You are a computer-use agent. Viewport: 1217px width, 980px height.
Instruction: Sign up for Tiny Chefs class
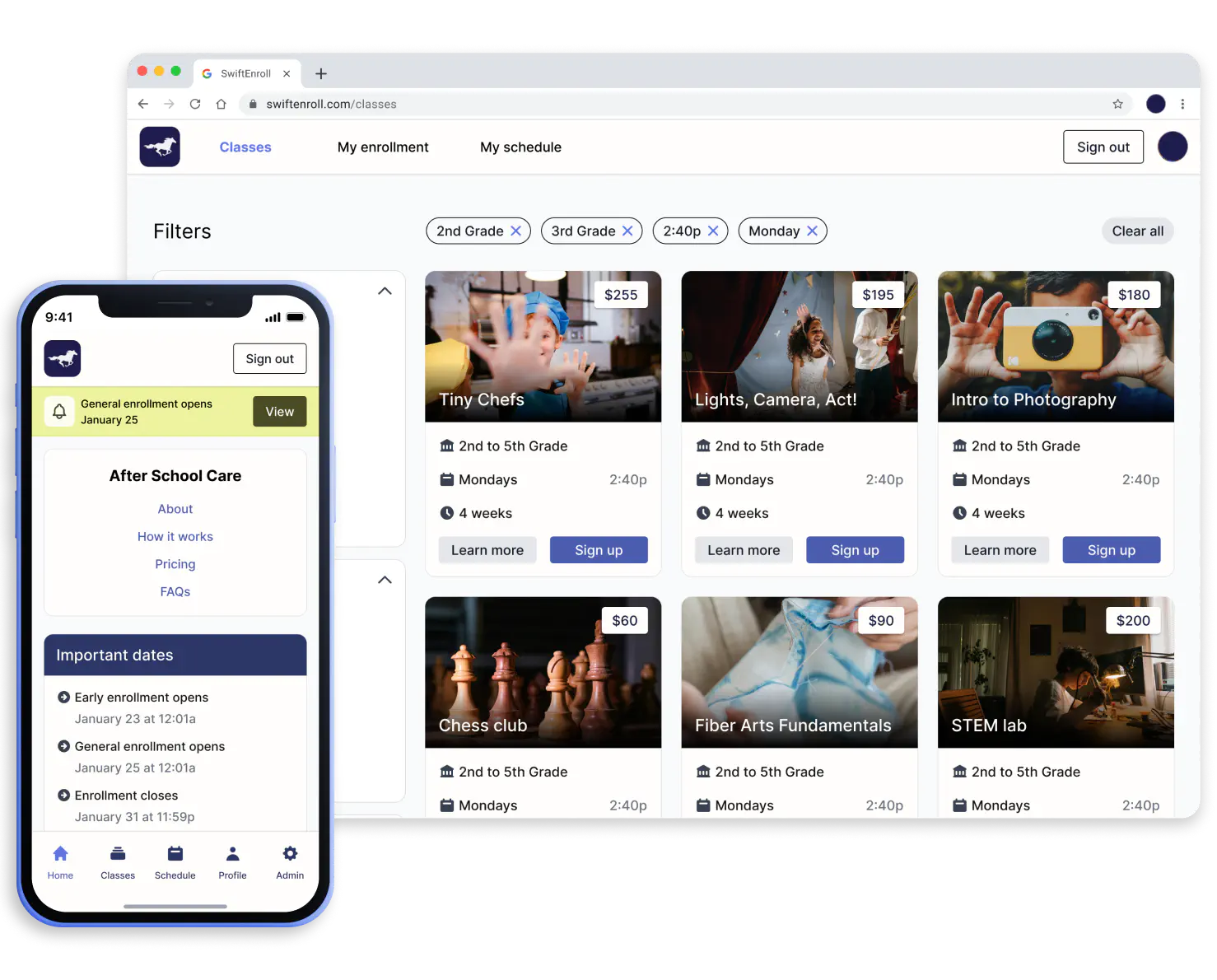click(x=599, y=550)
